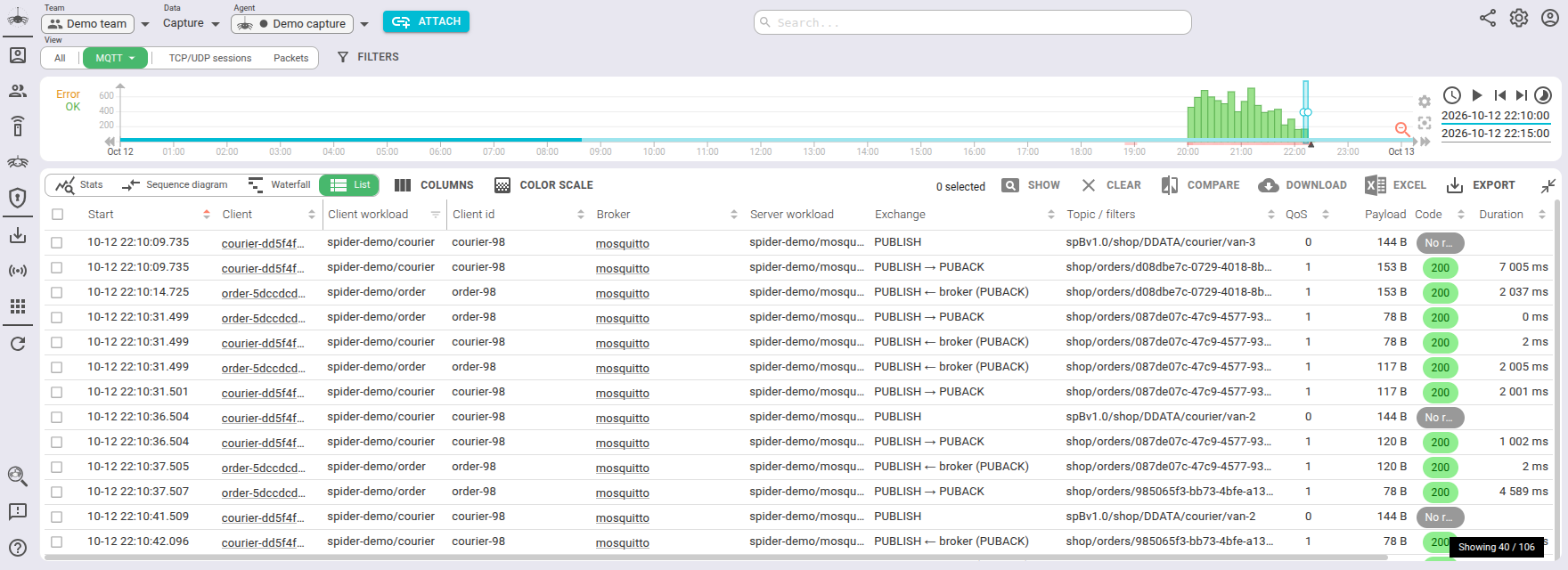Click the rewind double arrow at the timeline start
The width and height of the screenshot is (1568, 570).
pos(110,142)
